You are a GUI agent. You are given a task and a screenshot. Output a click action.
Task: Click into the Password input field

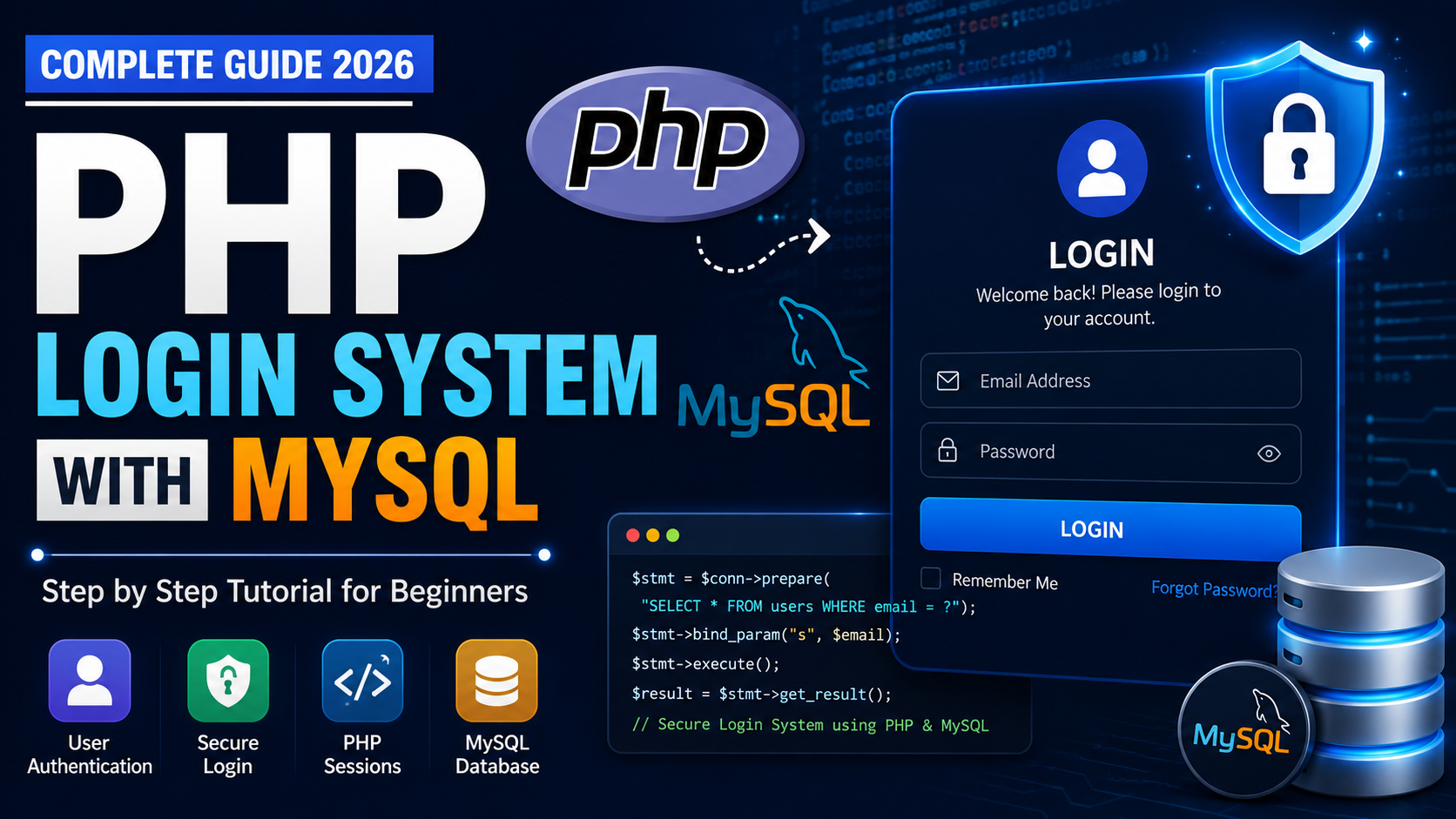1110,453
